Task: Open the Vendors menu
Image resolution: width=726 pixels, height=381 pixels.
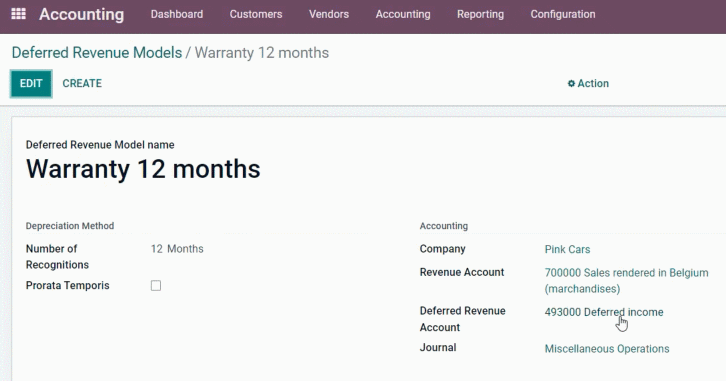Action: point(329,14)
